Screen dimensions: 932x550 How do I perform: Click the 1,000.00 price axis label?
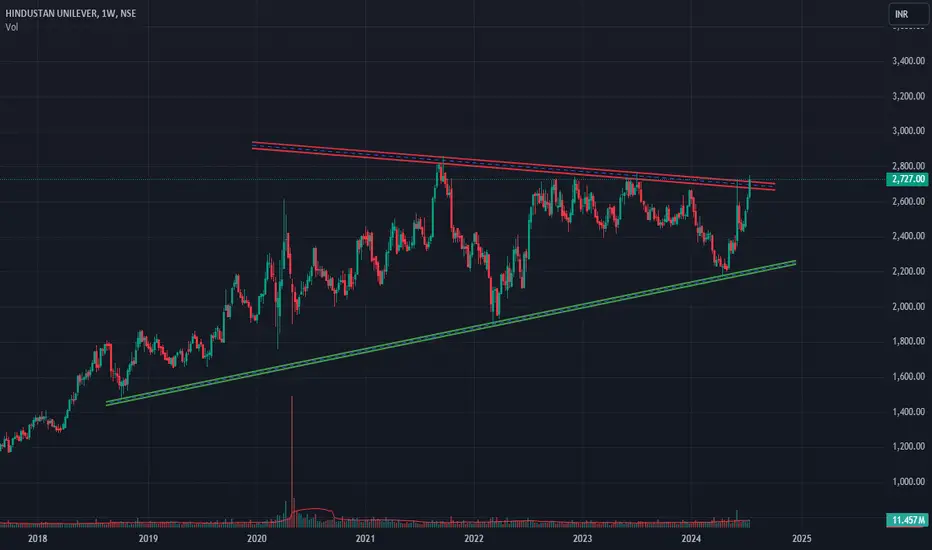(x=908, y=482)
